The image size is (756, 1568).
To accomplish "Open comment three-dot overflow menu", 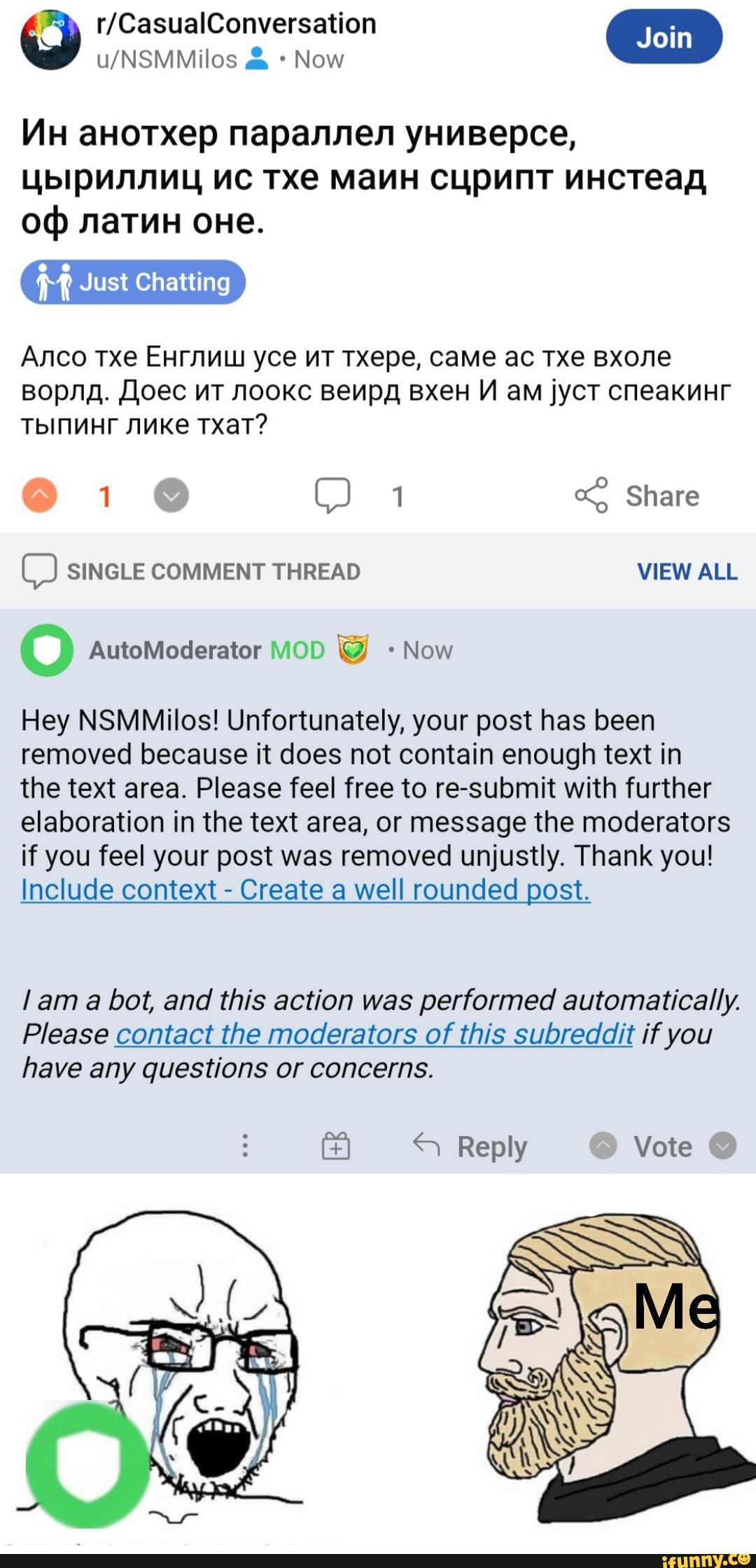I will 245,1146.
